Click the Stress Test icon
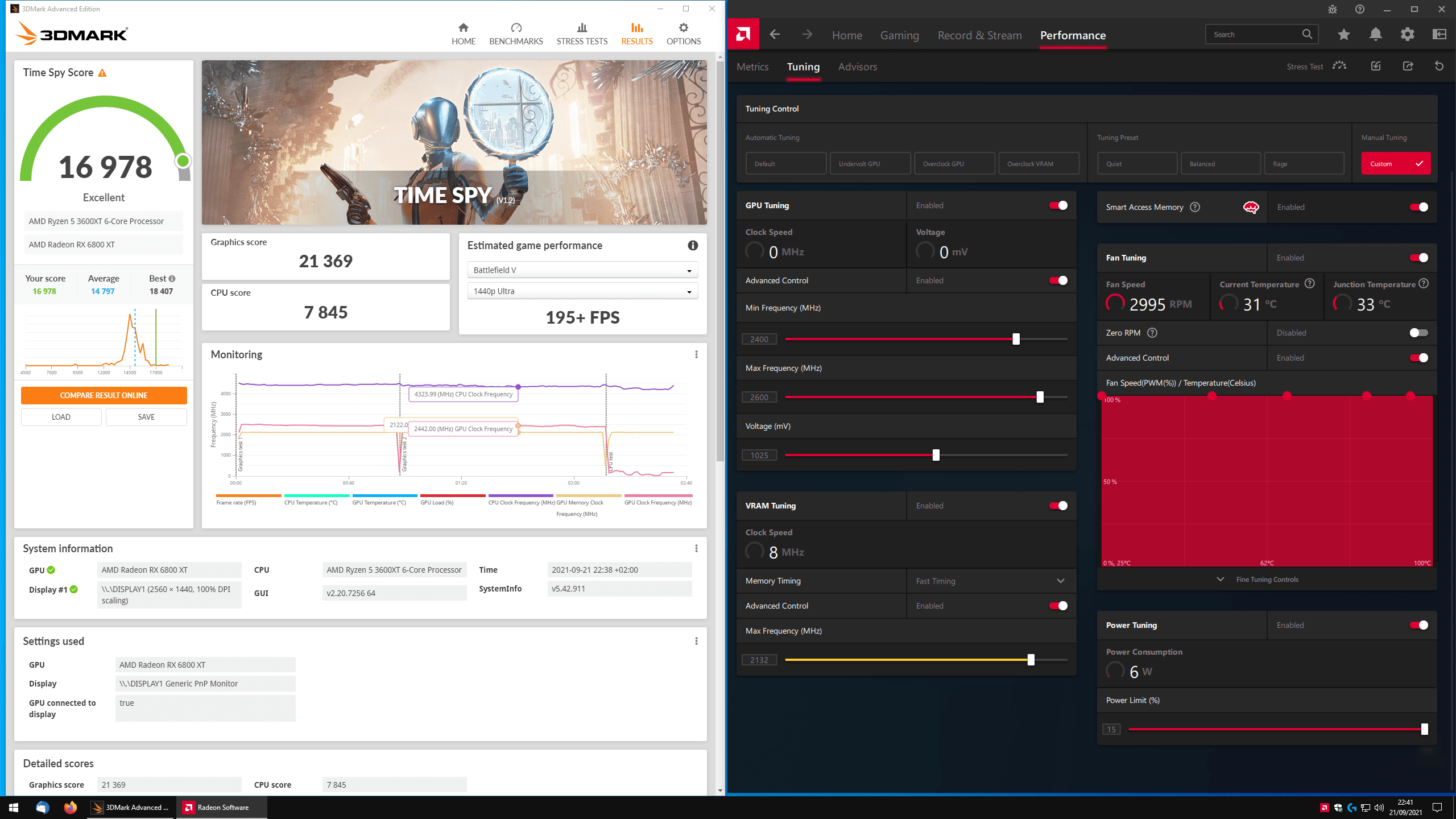 pos(1339,66)
